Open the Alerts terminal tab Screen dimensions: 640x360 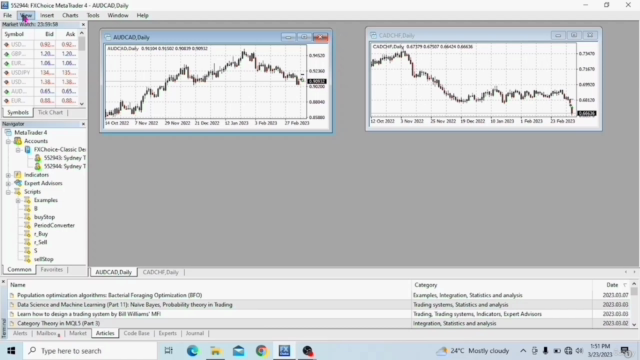(x=20, y=333)
